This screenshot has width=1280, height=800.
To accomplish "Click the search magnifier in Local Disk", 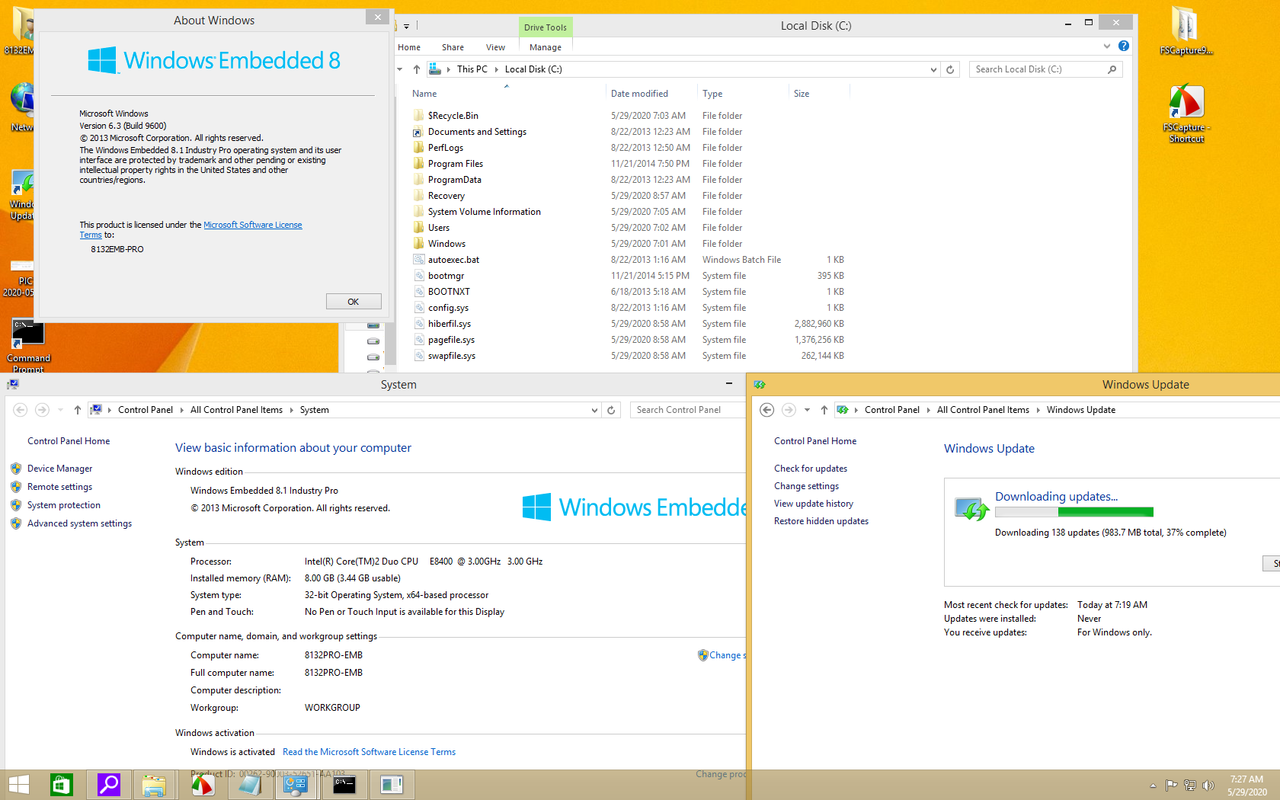I will (1112, 69).
